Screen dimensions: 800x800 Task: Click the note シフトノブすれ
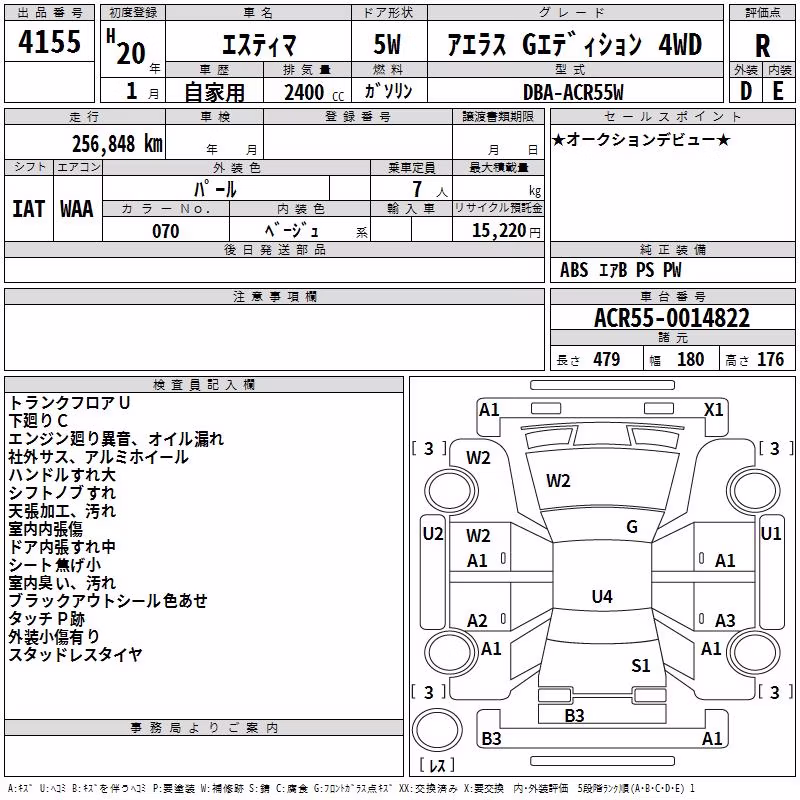click(62, 493)
